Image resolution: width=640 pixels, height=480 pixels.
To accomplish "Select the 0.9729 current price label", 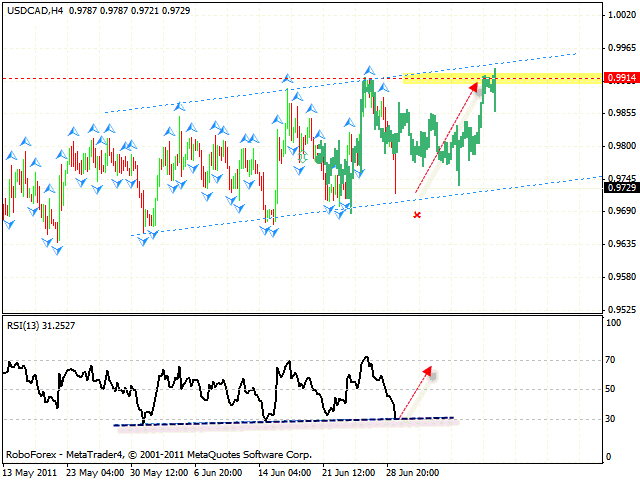I will pyautogui.click(x=621, y=187).
